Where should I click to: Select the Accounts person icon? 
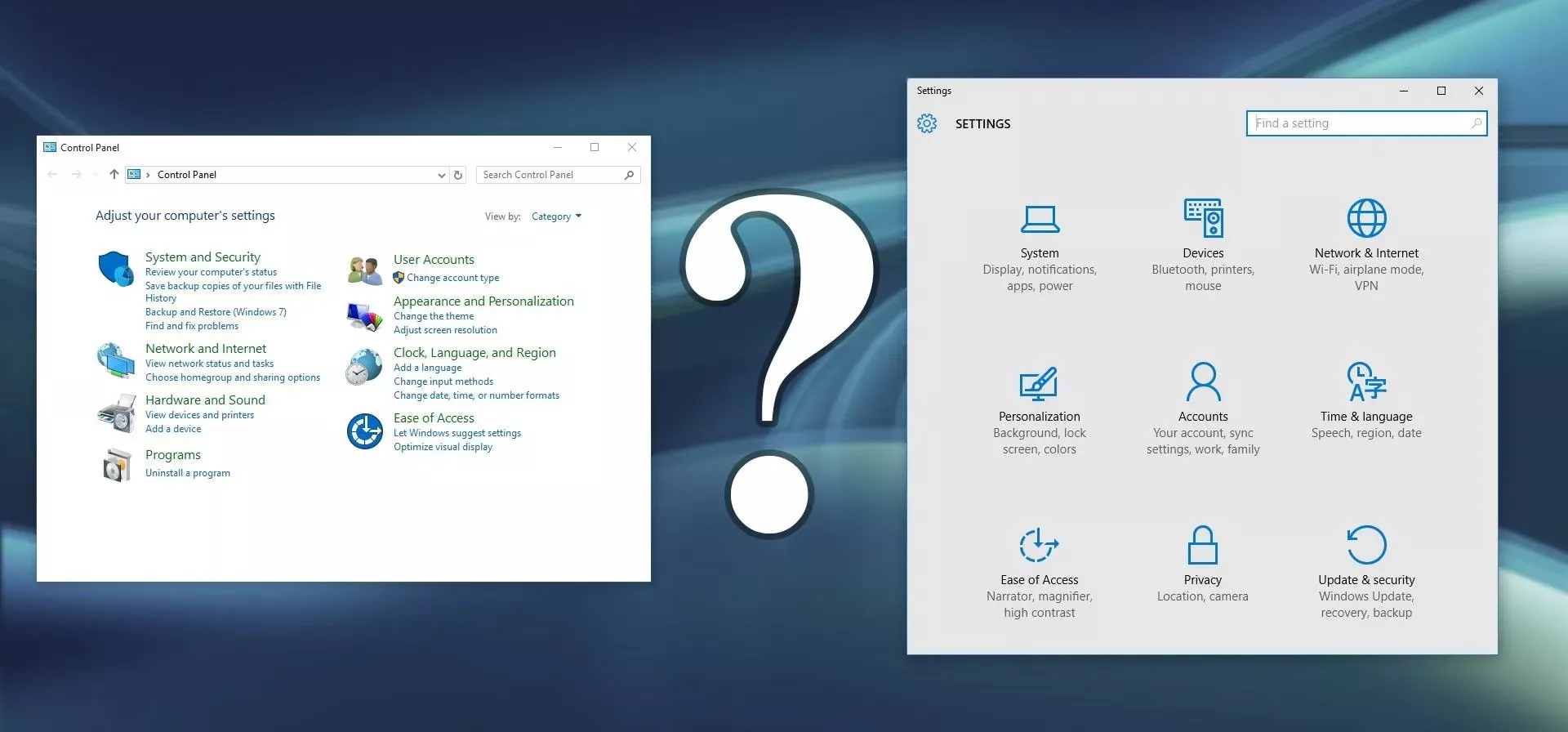point(1203,382)
